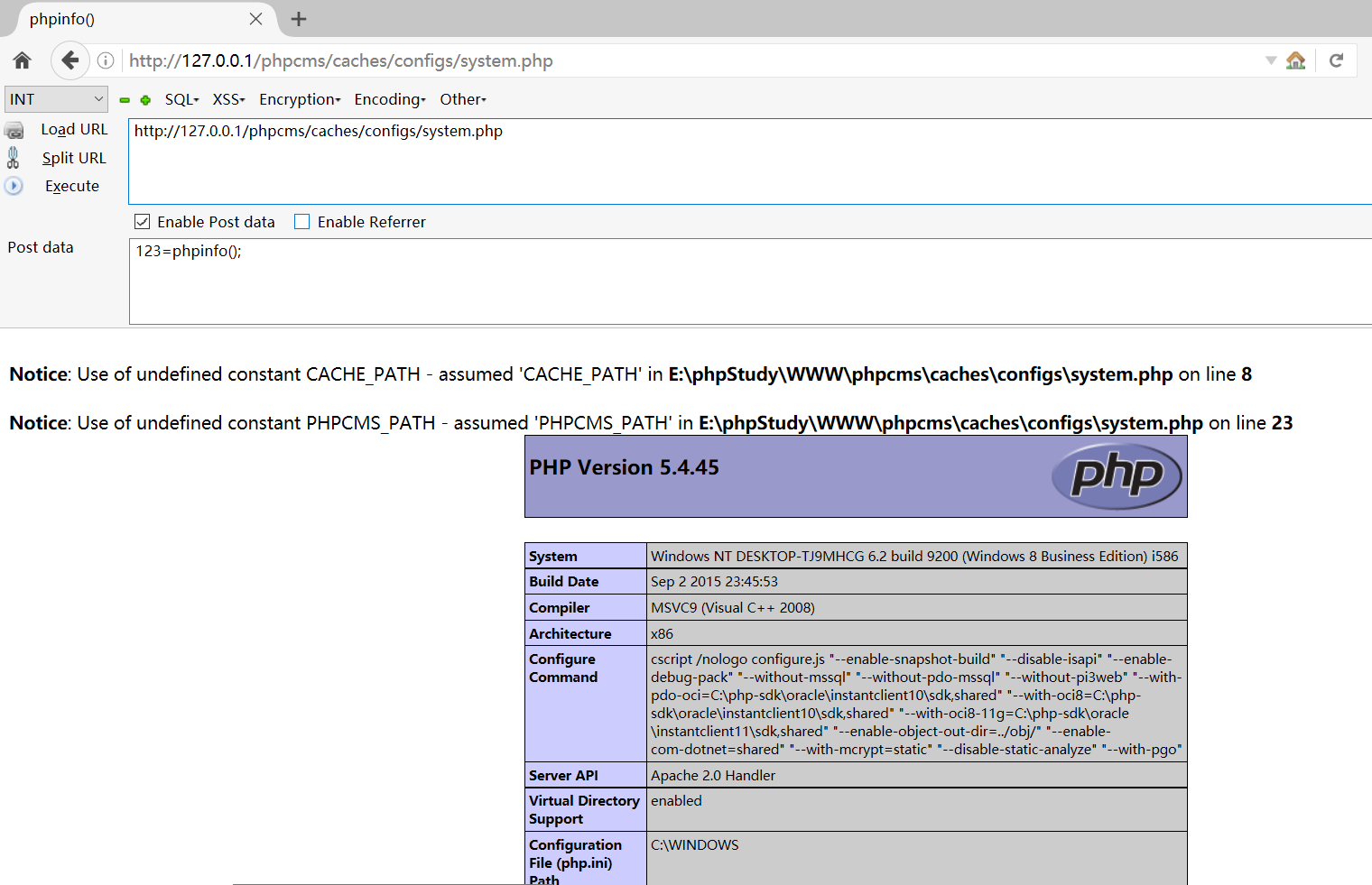
Task: Click the PHP logo image
Action: point(1117,475)
